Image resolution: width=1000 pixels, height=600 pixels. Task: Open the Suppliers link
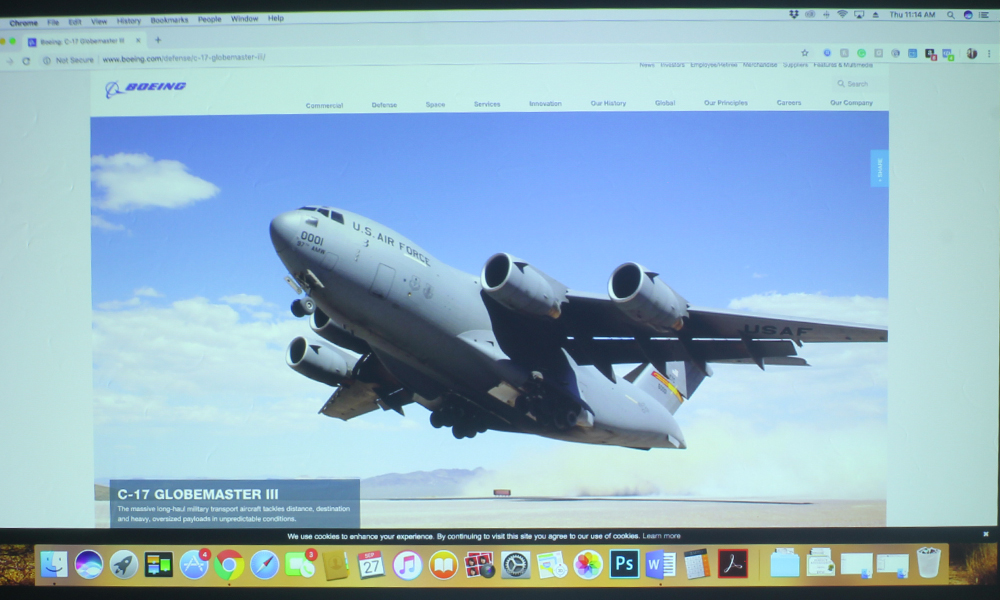click(x=795, y=65)
